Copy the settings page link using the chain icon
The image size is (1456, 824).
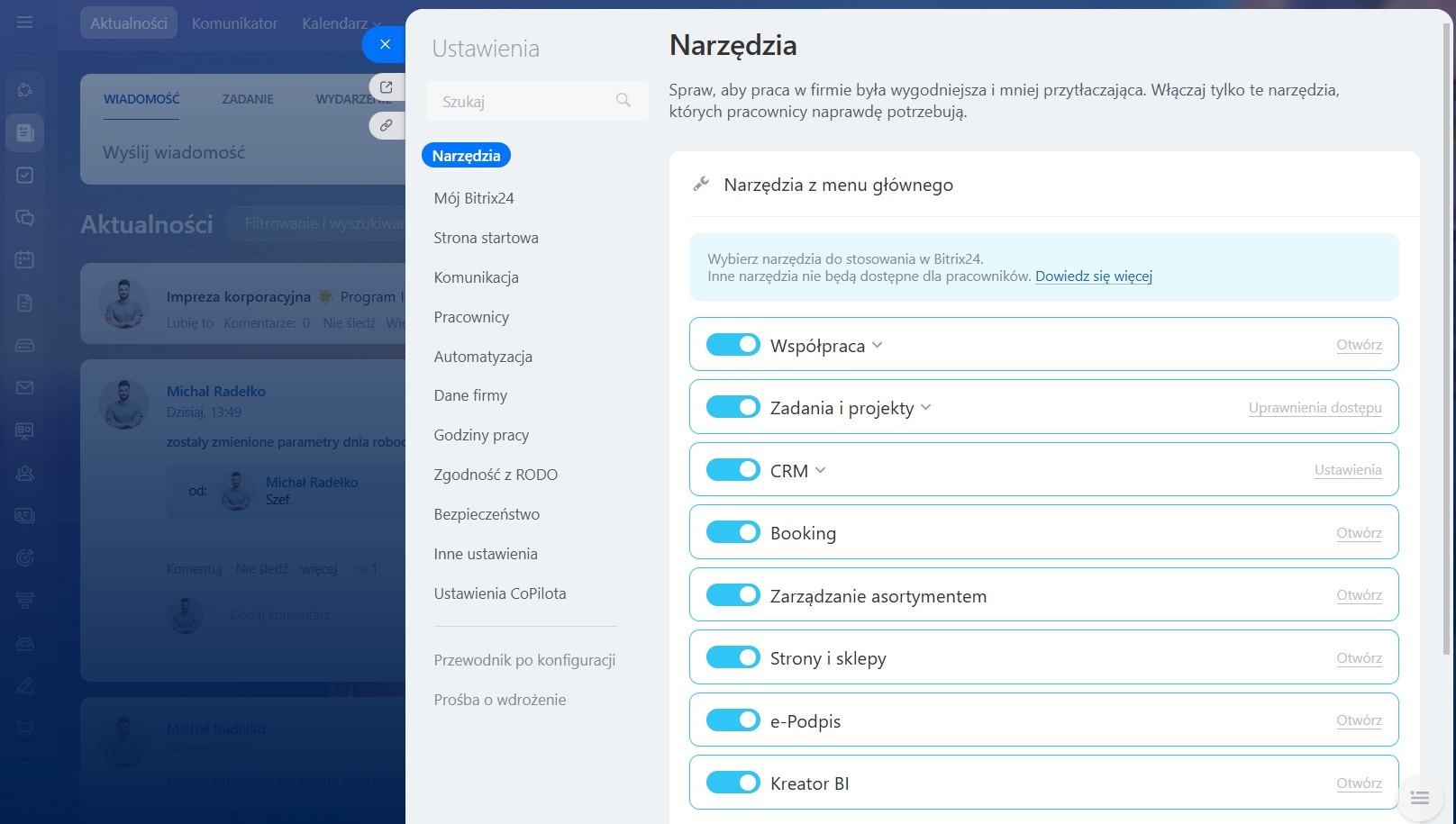[387, 125]
